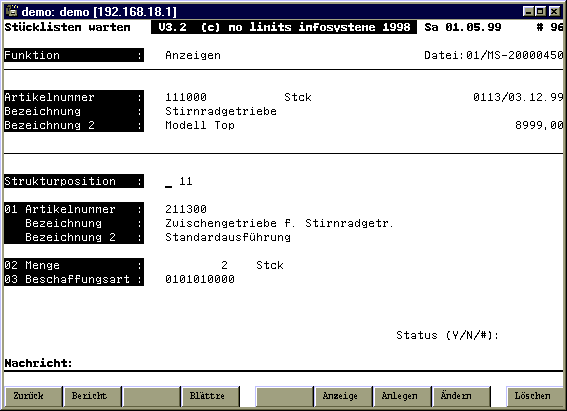The image size is (567, 411).
Task: Click the Blättre button
Action: 210,396
